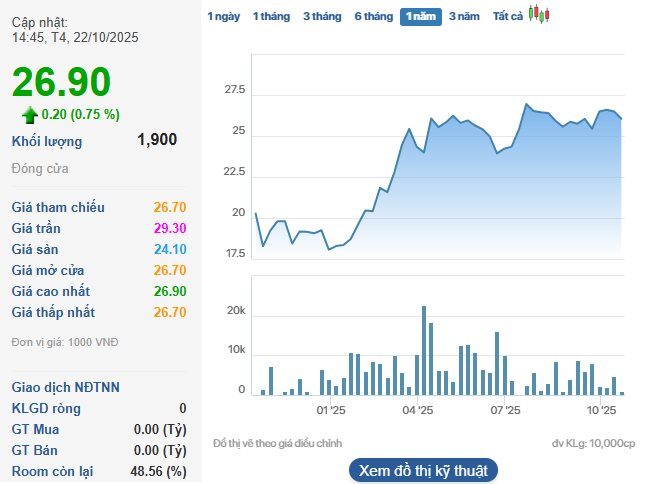
Task: Select the active "1 năm" tab
Action: pos(421,16)
